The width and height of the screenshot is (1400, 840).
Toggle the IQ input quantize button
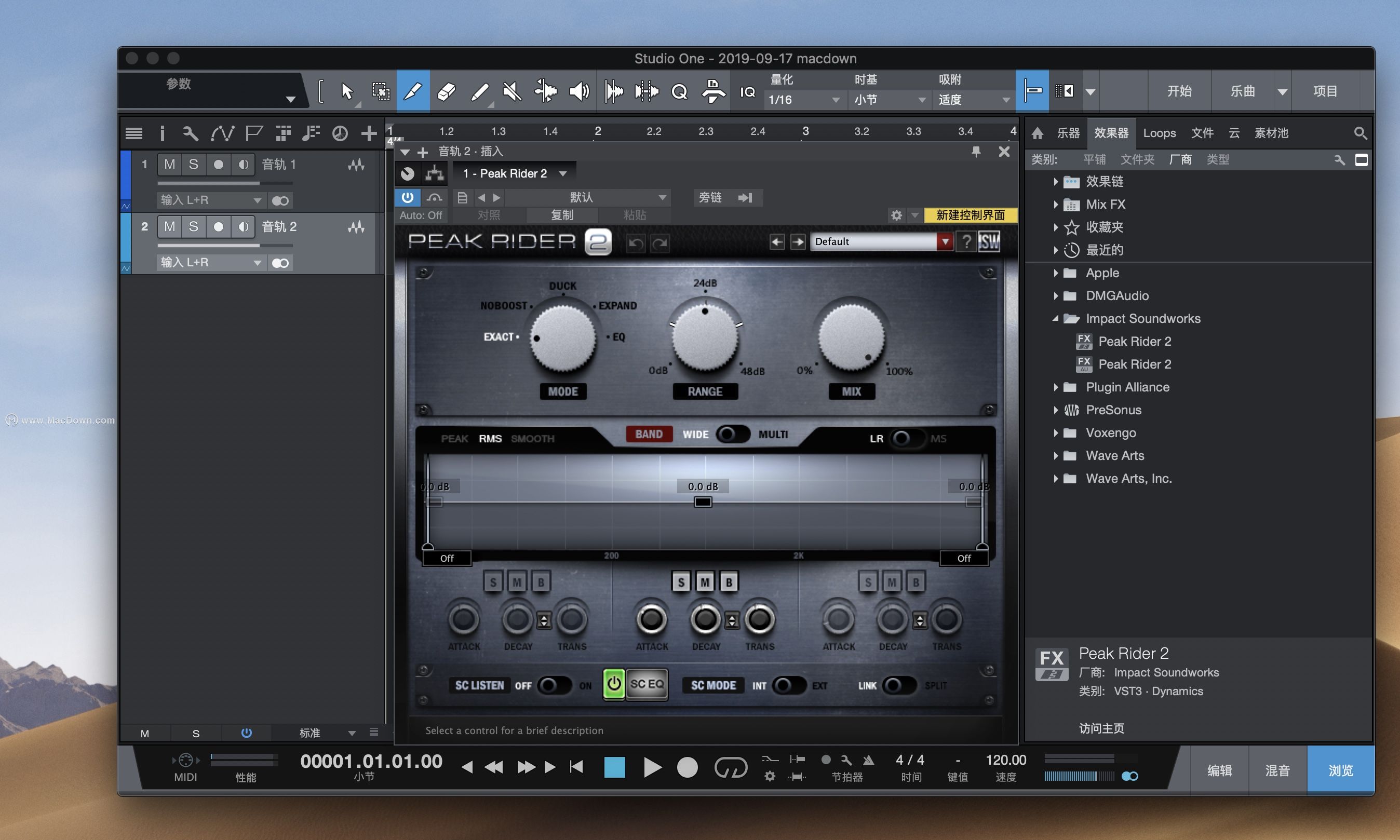pyautogui.click(x=747, y=92)
